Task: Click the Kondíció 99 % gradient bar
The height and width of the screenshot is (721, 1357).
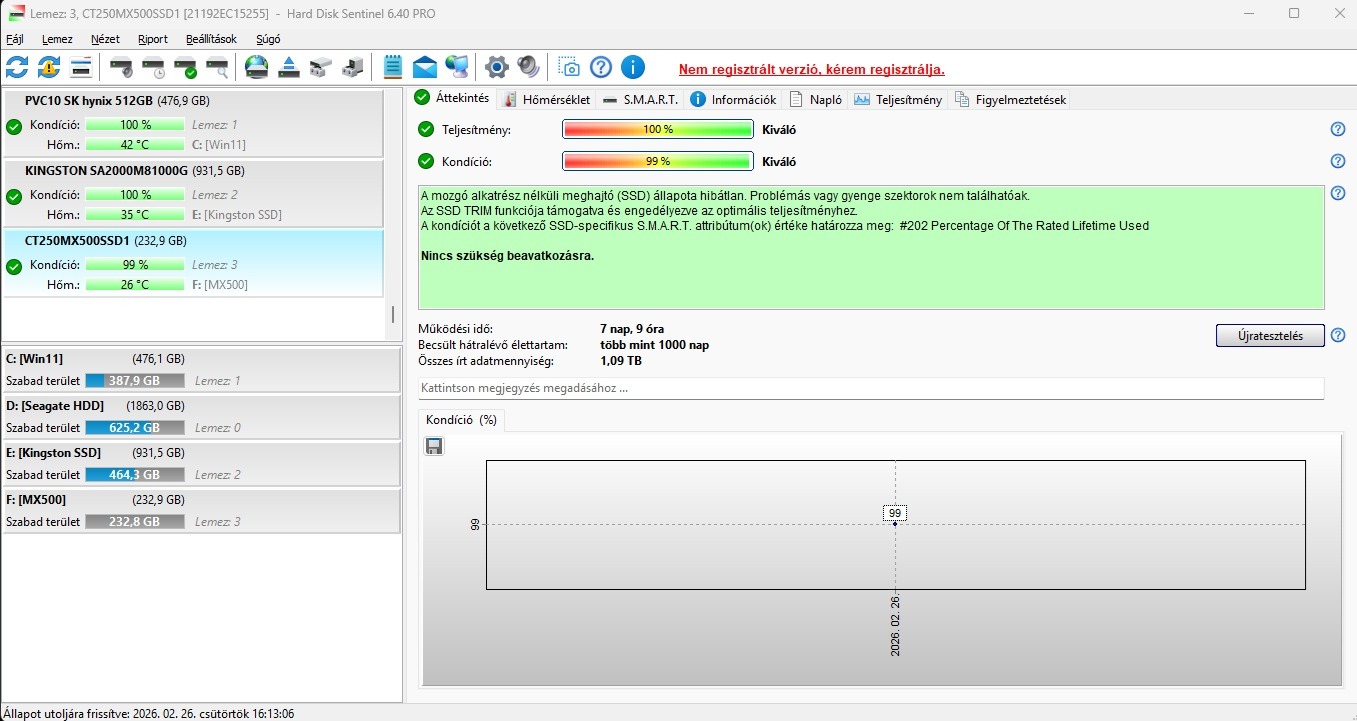Action: pyautogui.click(x=658, y=162)
